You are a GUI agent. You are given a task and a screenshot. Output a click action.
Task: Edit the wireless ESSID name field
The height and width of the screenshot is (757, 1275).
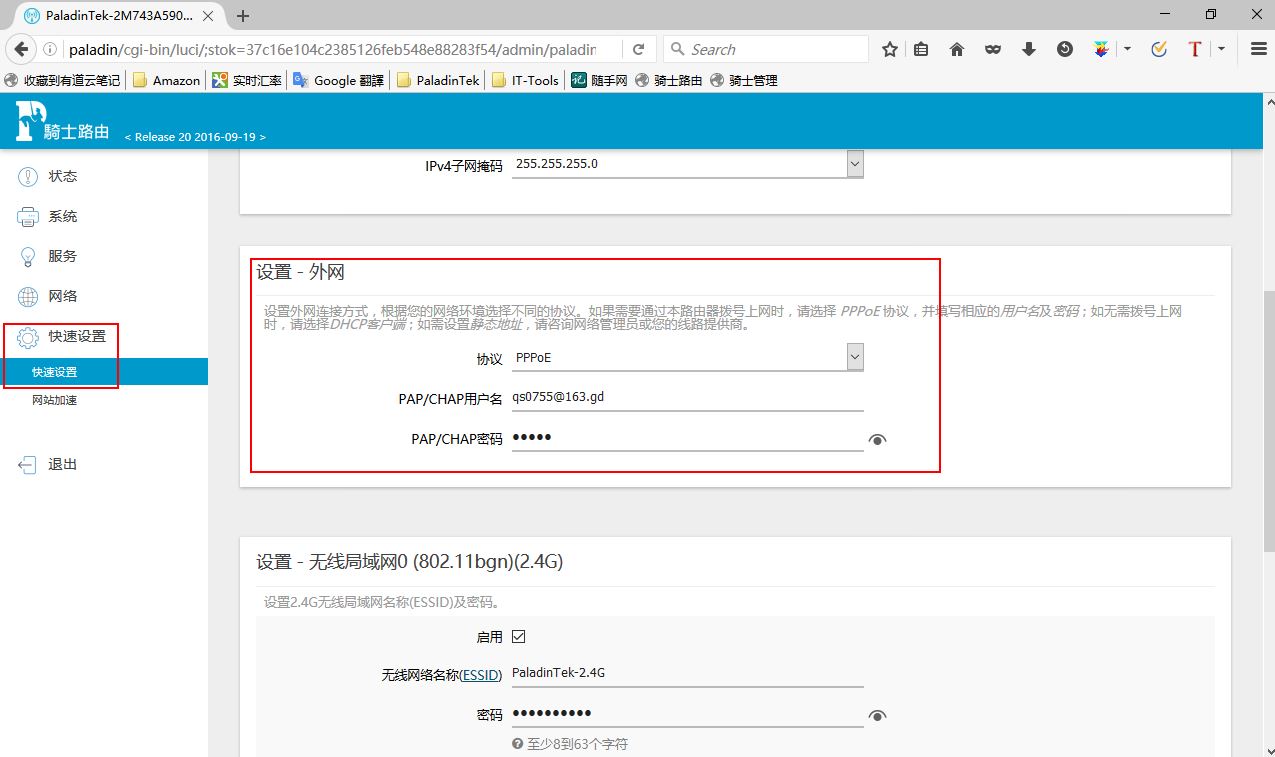[687, 673]
